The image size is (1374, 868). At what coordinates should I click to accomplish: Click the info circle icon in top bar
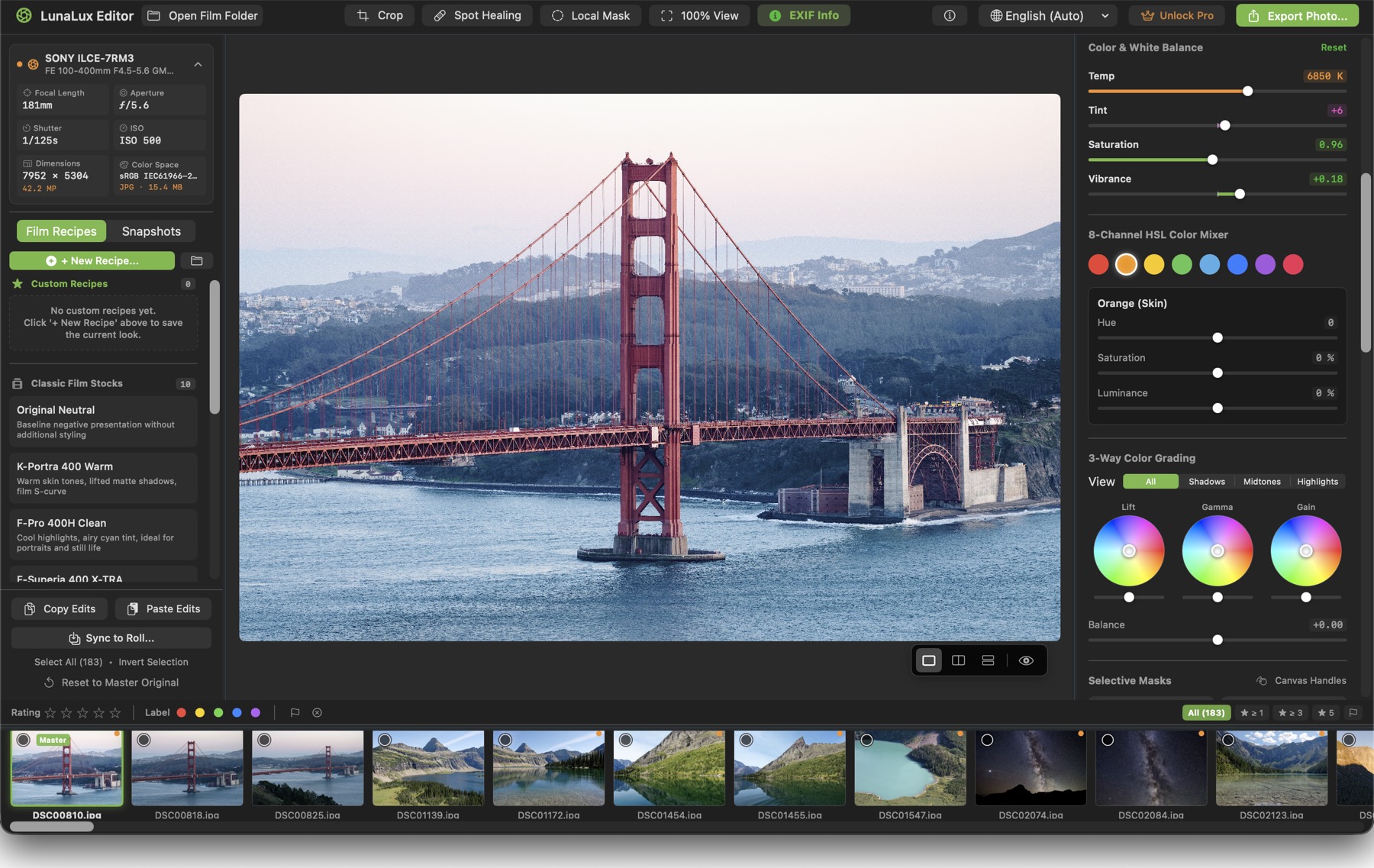(950, 15)
